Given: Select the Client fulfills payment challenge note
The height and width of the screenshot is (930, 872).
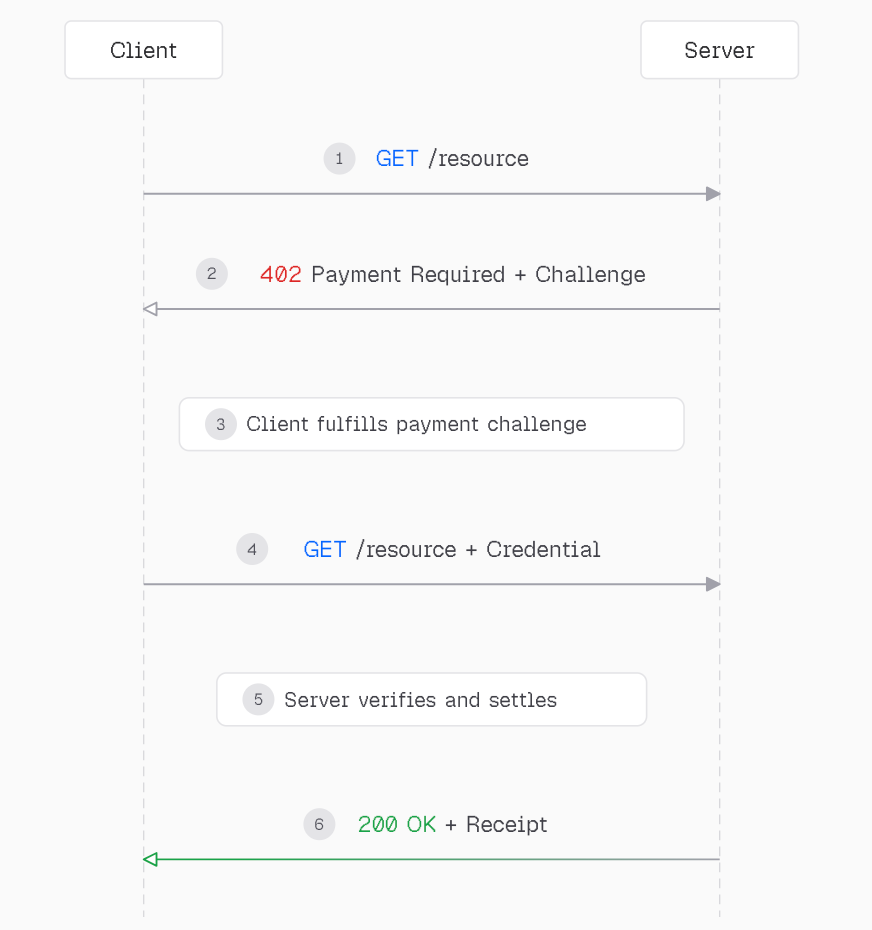Looking at the screenshot, I should click(431, 424).
